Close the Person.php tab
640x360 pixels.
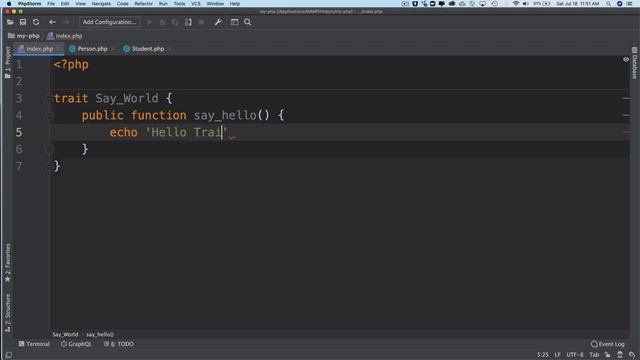(113, 49)
